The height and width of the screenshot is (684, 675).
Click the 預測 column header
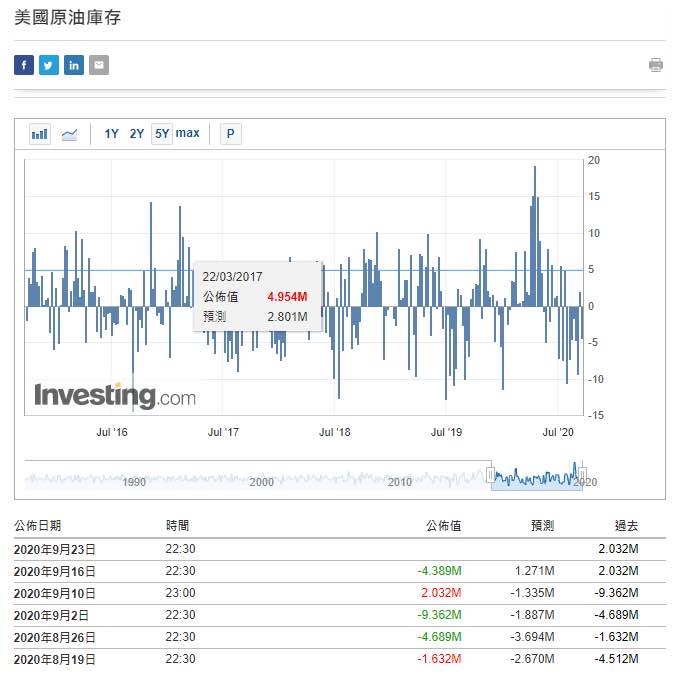tap(542, 526)
